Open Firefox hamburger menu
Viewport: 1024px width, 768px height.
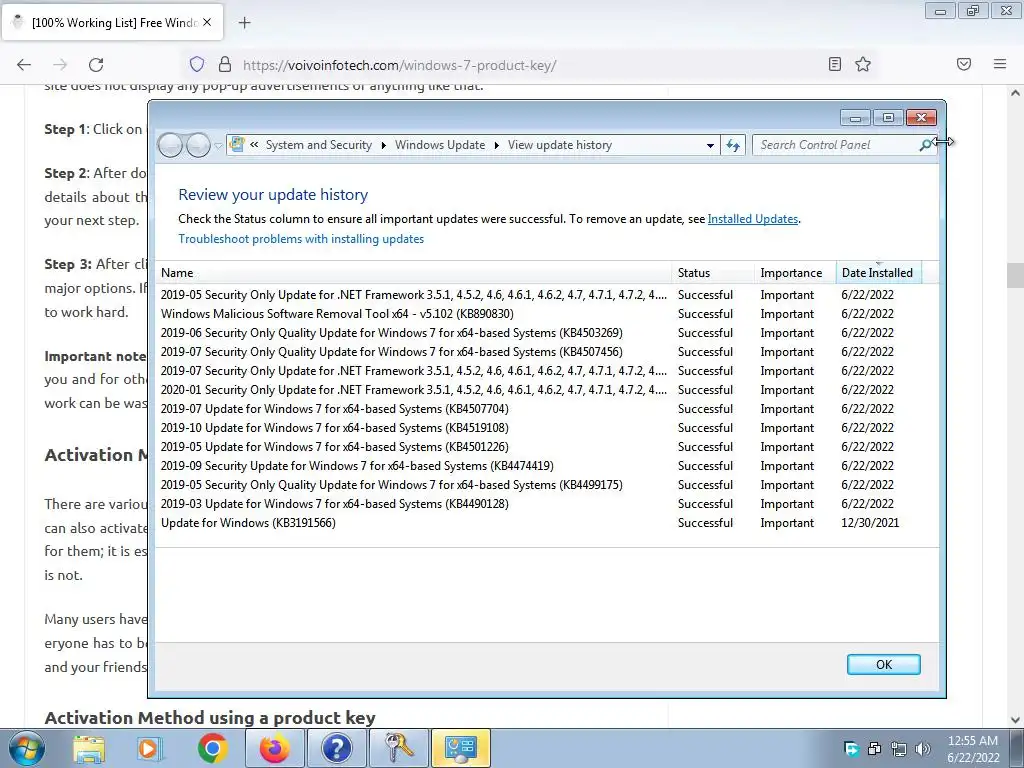(1000, 64)
